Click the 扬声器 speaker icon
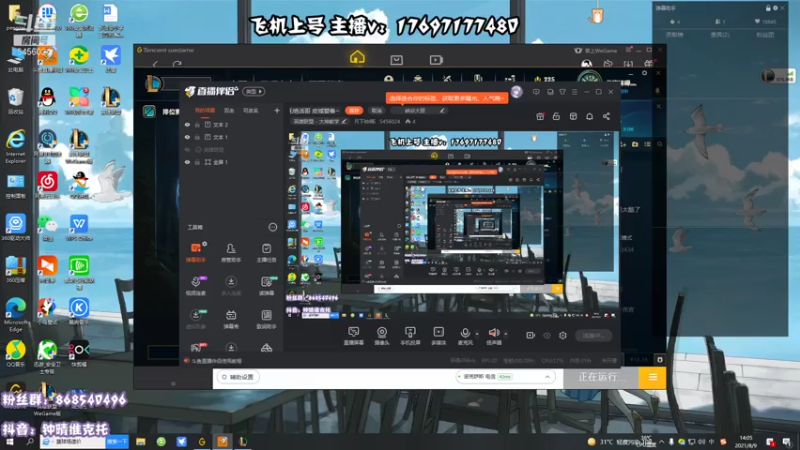This screenshot has width=800, height=450. click(x=493, y=333)
